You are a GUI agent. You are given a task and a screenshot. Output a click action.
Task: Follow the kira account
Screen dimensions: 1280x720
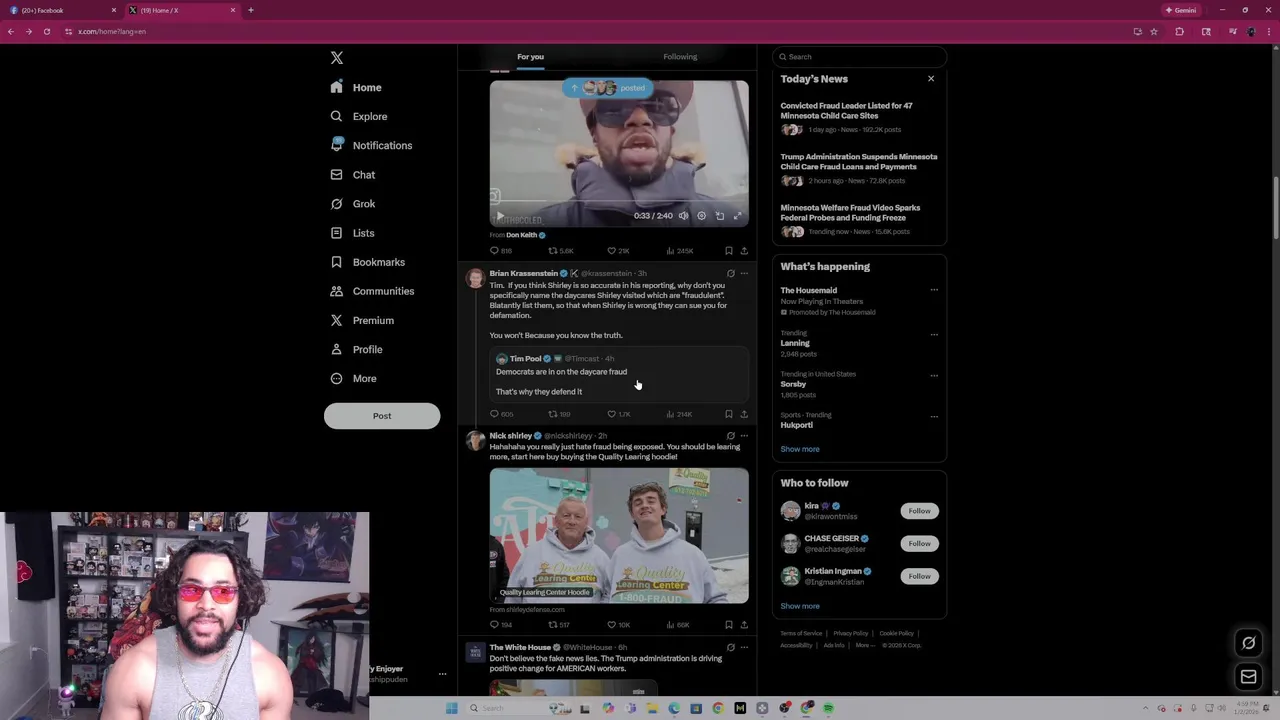919,511
